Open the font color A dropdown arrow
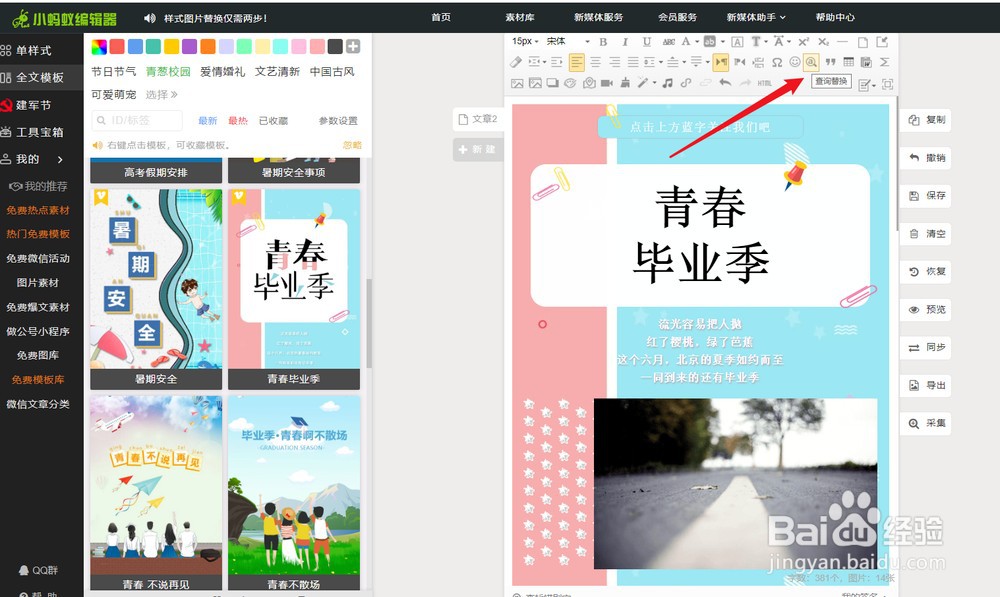This screenshot has width=1000, height=597. coord(697,42)
